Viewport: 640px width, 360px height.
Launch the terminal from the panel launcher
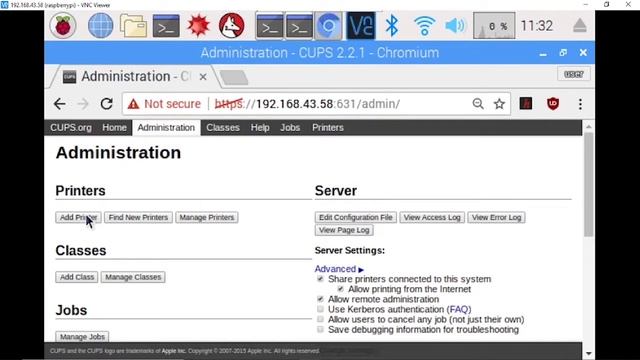click(x=166, y=26)
